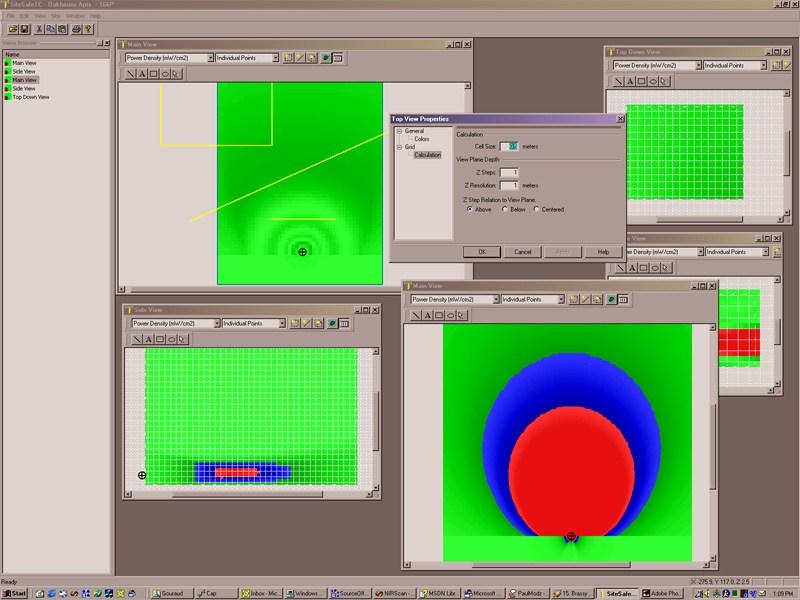800x600 pixels.
Task: Click the Paste icon in main toolbar
Action: pyautogui.click(x=62, y=30)
